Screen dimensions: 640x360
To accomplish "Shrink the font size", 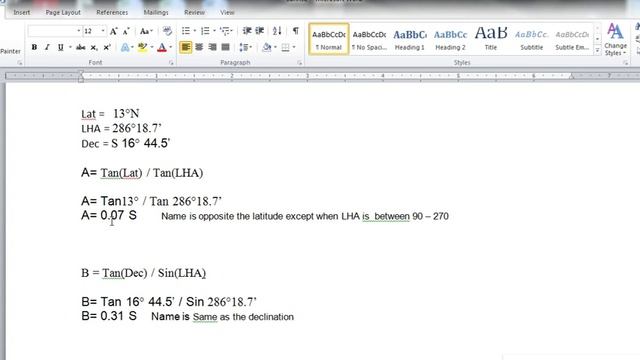I will click(126, 31).
